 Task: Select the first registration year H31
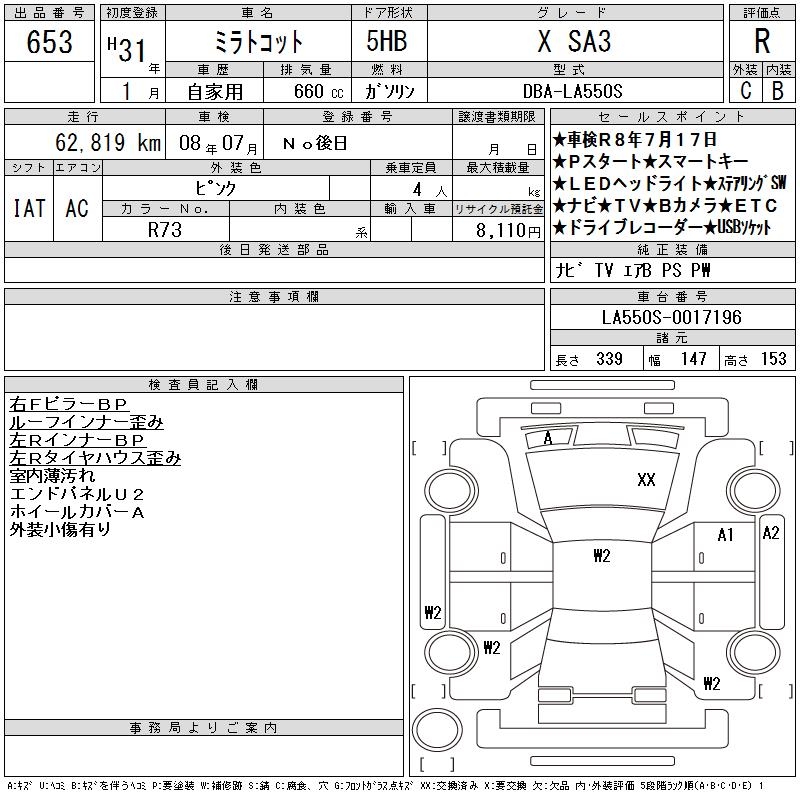click(127, 50)
